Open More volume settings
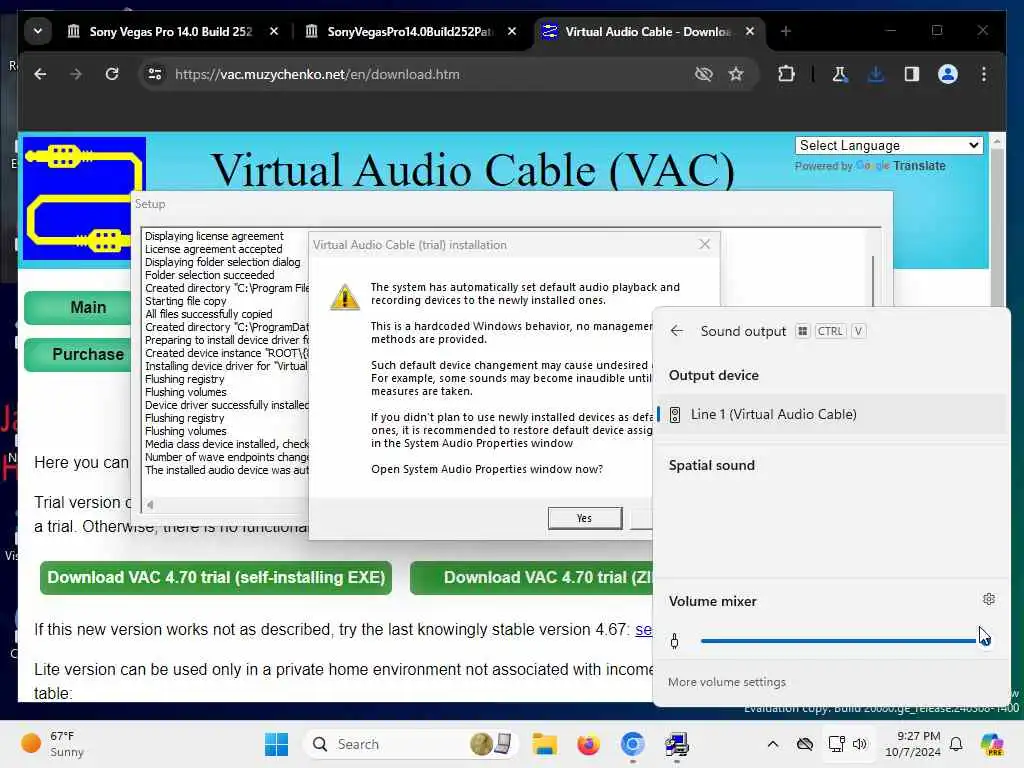Image resolution: width=1024 pixels, height=768 pixels. coord(727,682)
